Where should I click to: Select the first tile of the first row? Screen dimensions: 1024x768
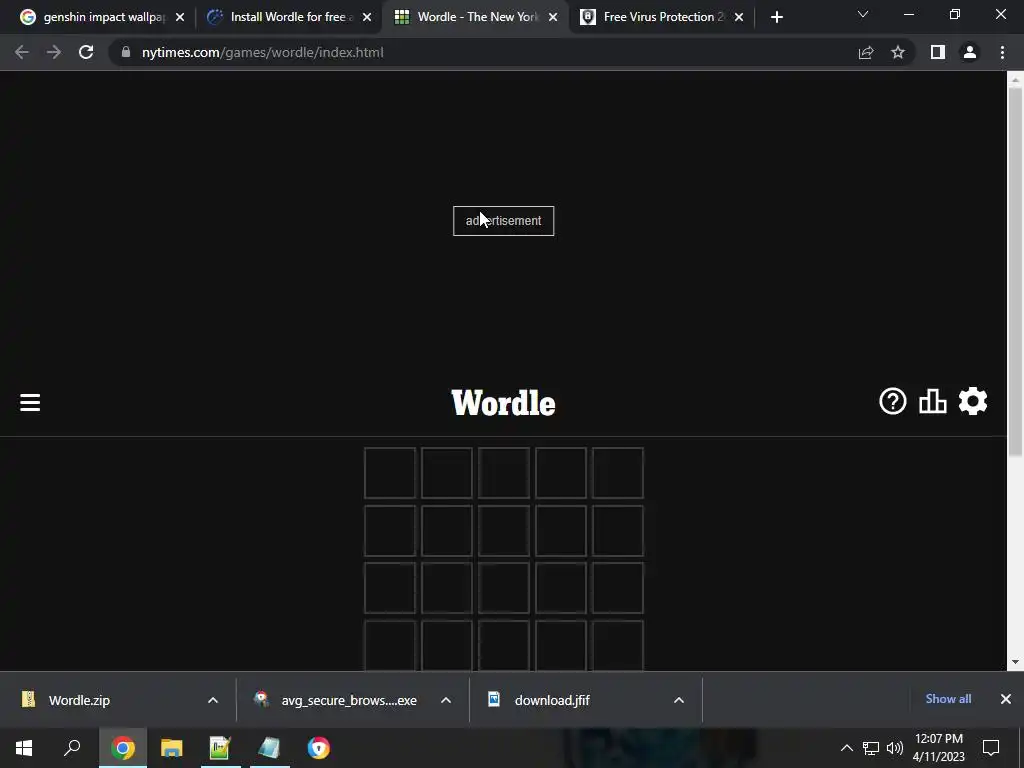tap(390, 473)
